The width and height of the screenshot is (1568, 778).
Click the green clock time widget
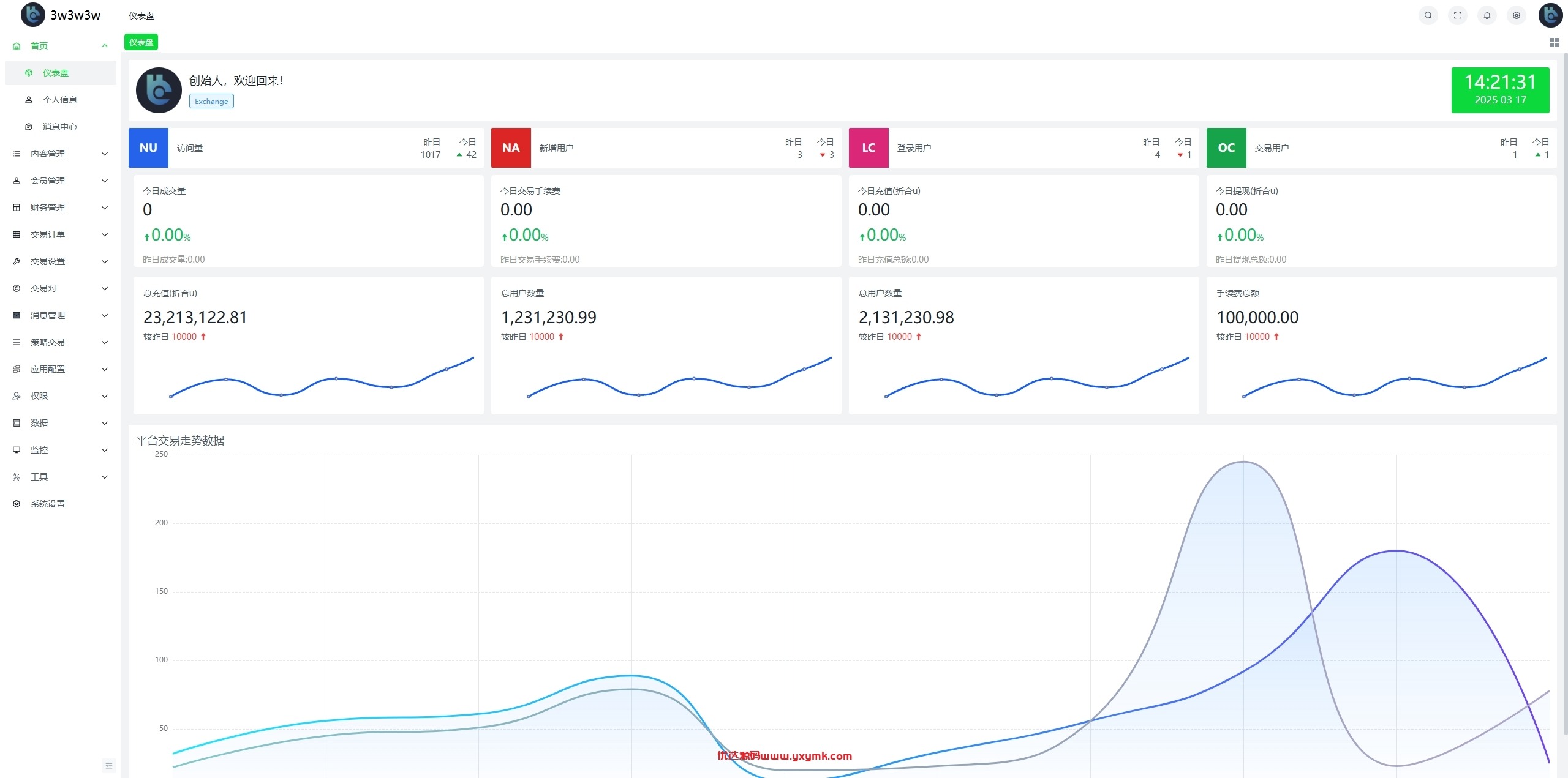tap(1500, 90)
